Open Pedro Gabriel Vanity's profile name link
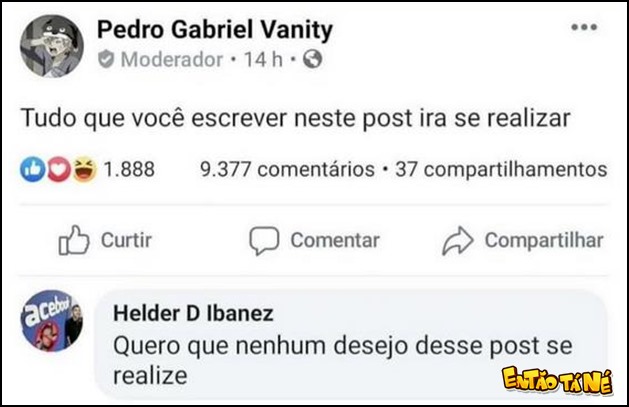Screen dimensions: 629x407 [x=214, y=30]
